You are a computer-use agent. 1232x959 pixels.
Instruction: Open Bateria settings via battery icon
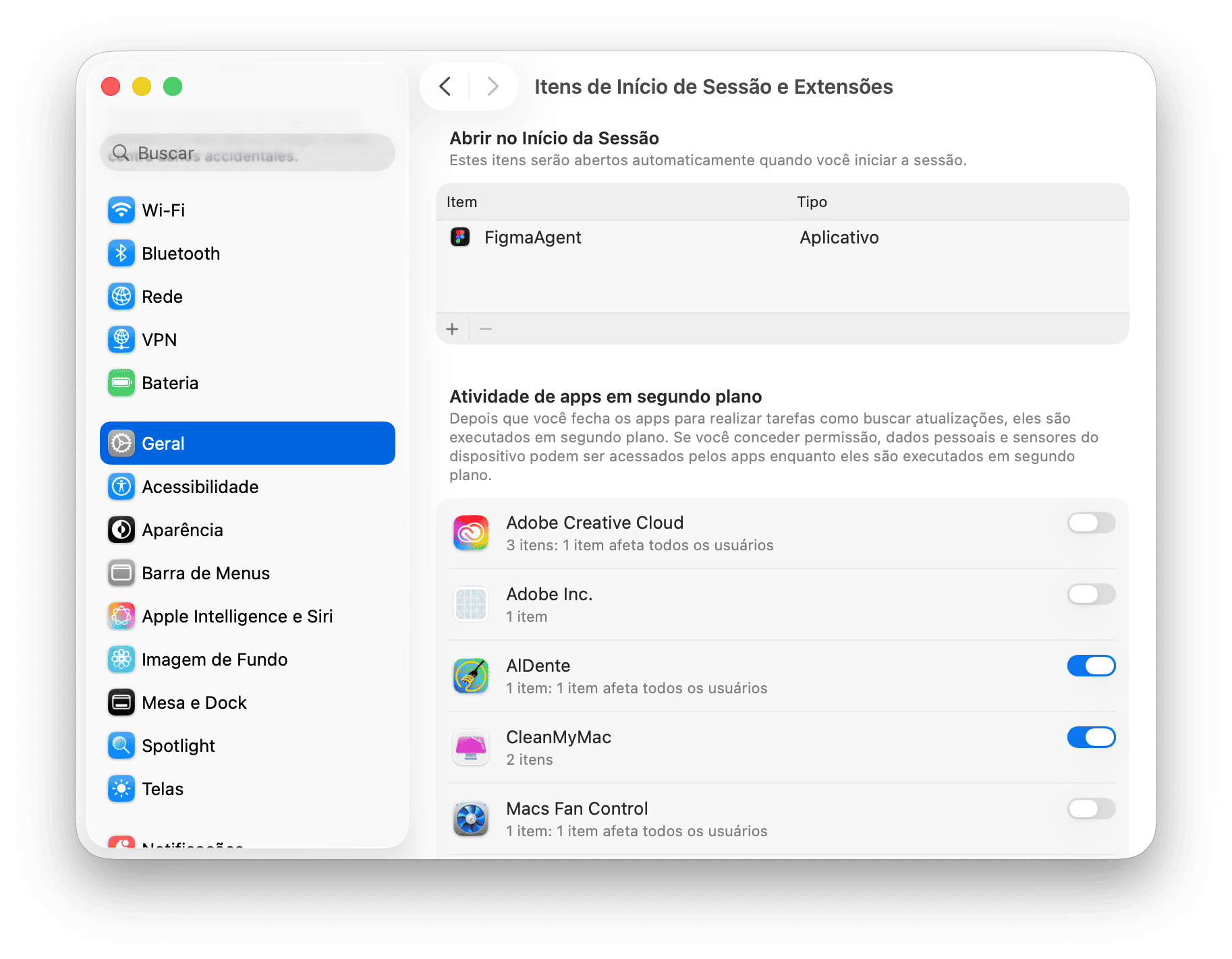point(121,382)
